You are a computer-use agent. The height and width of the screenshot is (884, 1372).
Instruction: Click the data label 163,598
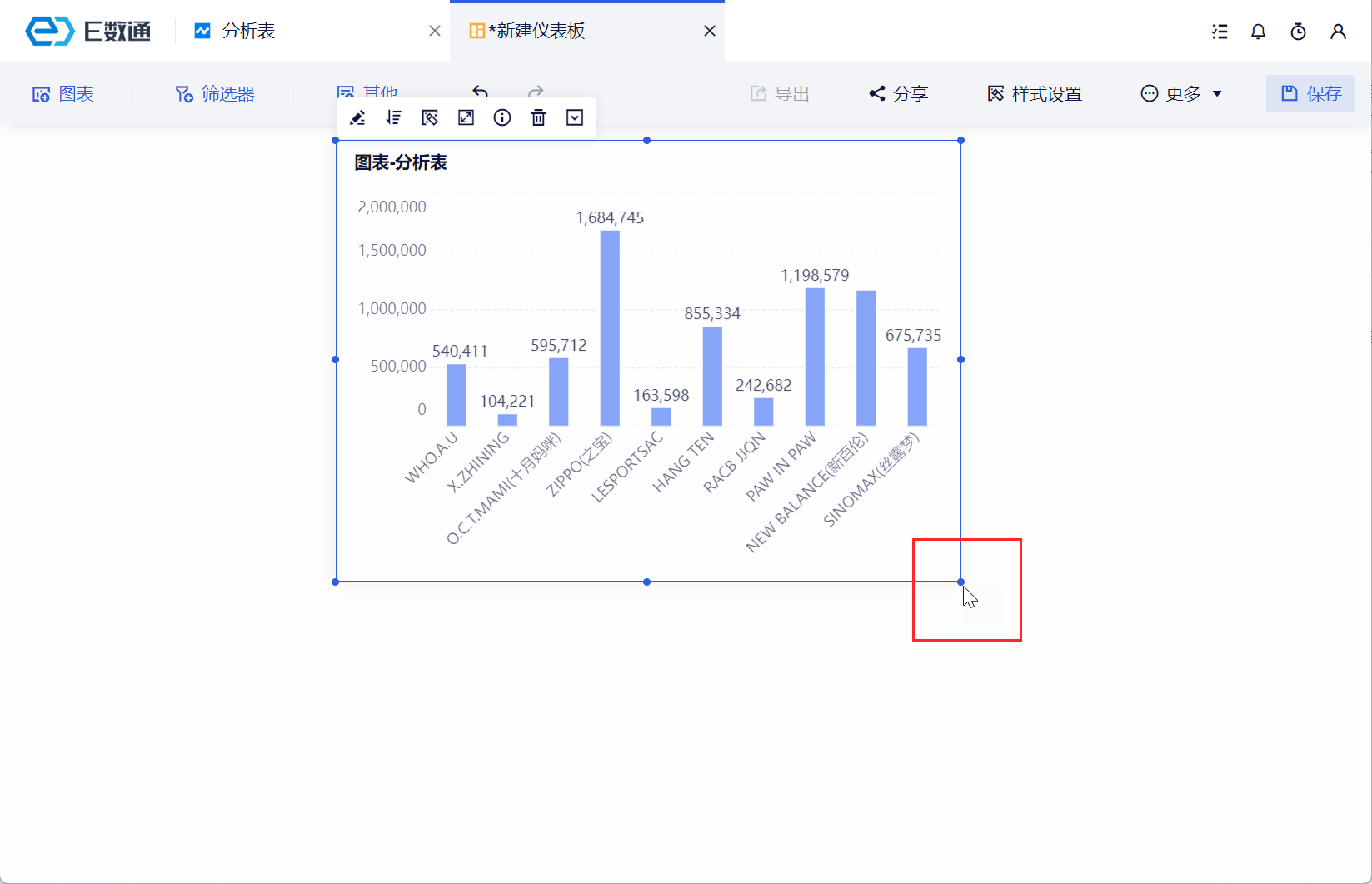pos(661,396)
